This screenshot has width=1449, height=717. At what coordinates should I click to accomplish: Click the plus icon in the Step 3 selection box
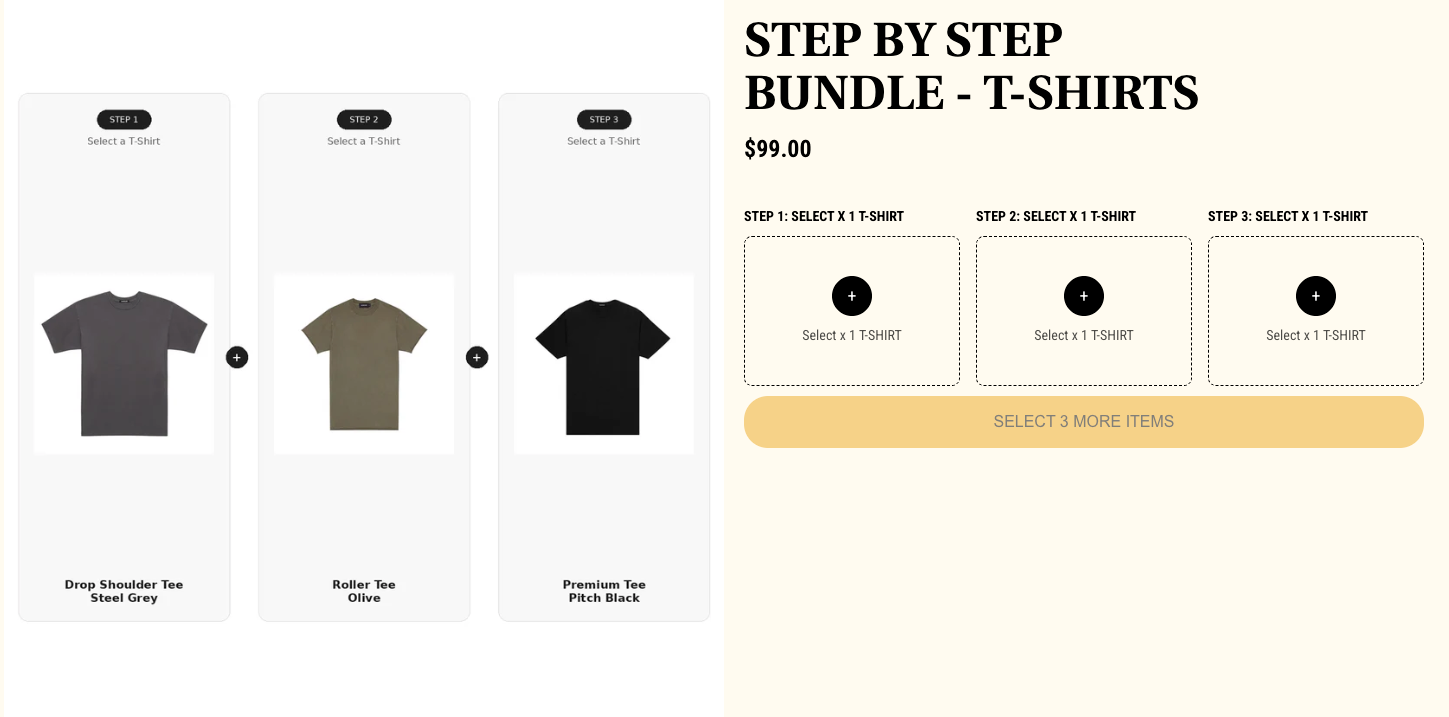pyautogui.click(x=1315, y=296)
